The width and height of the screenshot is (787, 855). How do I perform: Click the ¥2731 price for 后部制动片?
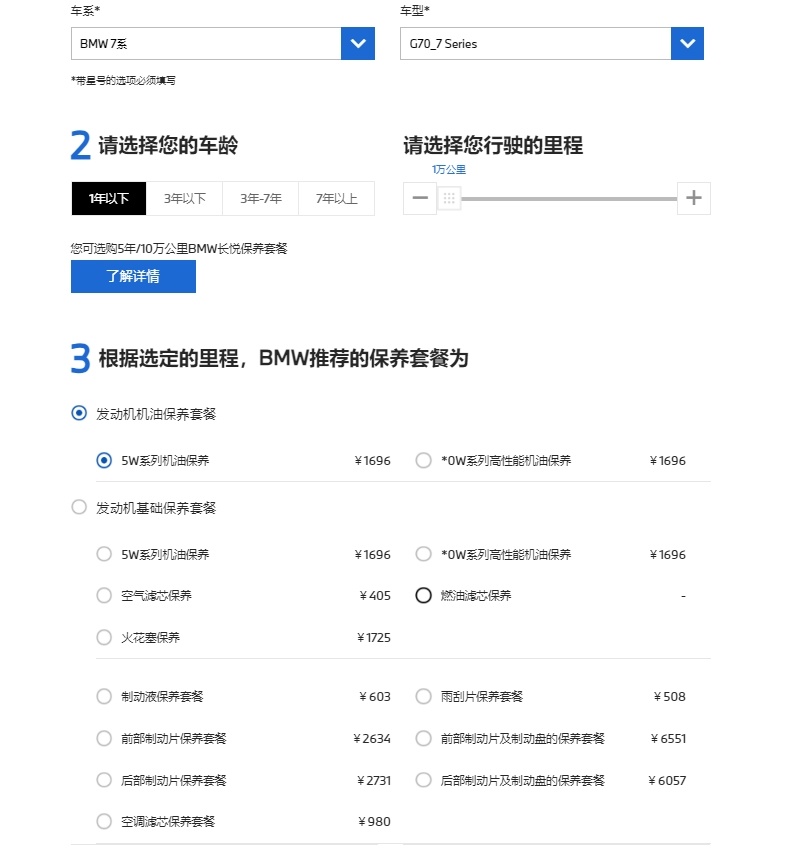point(374,780)
